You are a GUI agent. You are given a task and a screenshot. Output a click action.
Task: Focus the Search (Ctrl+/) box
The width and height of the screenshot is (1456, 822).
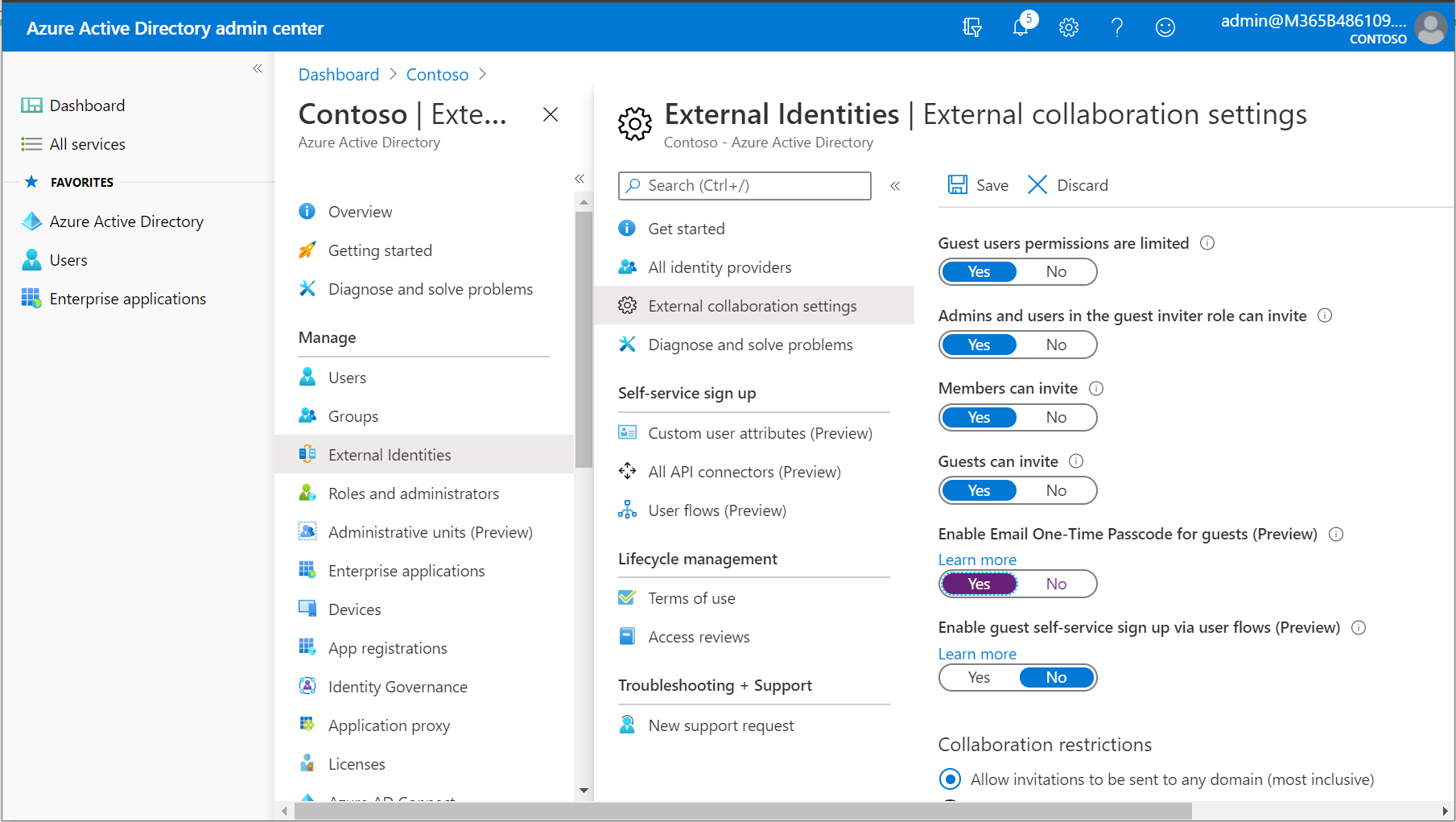(744, 186)
